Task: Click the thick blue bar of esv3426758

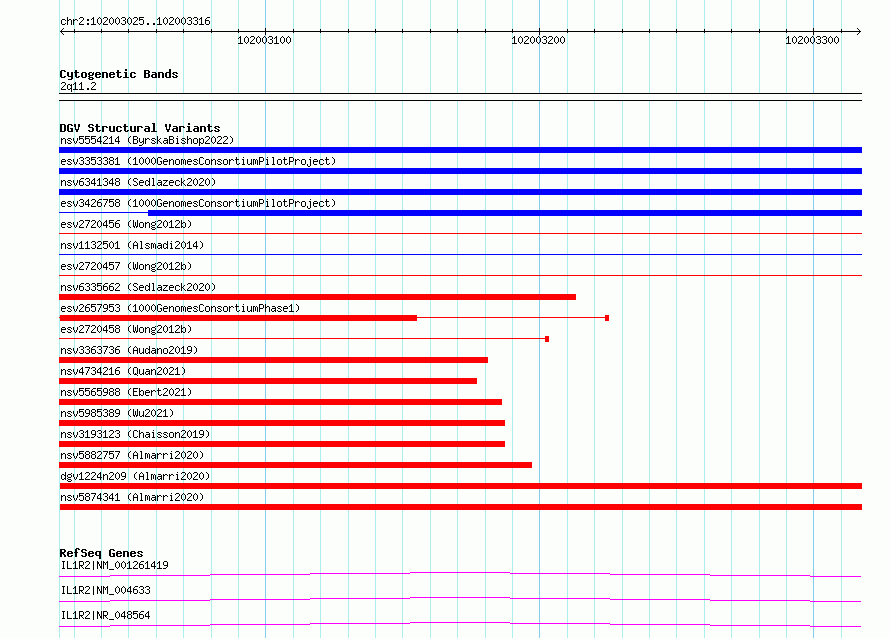Action: (505, 213)
